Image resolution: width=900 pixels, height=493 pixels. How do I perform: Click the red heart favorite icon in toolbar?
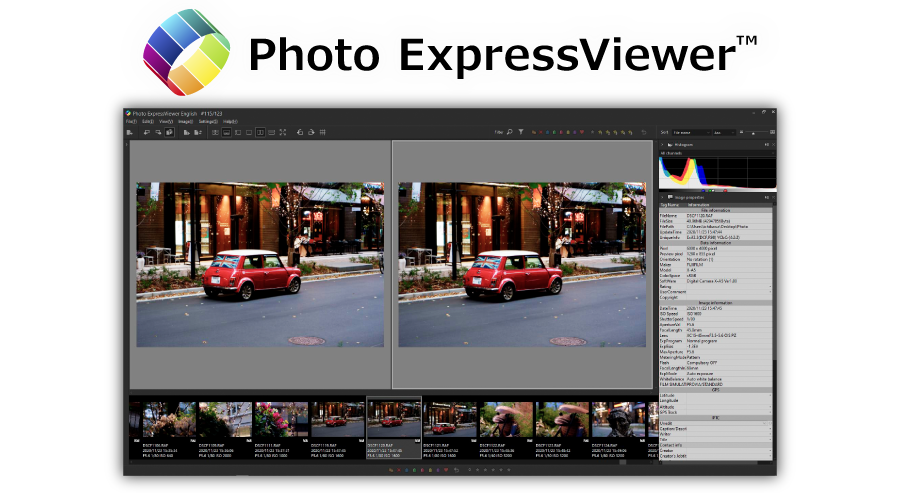point(581,133)
